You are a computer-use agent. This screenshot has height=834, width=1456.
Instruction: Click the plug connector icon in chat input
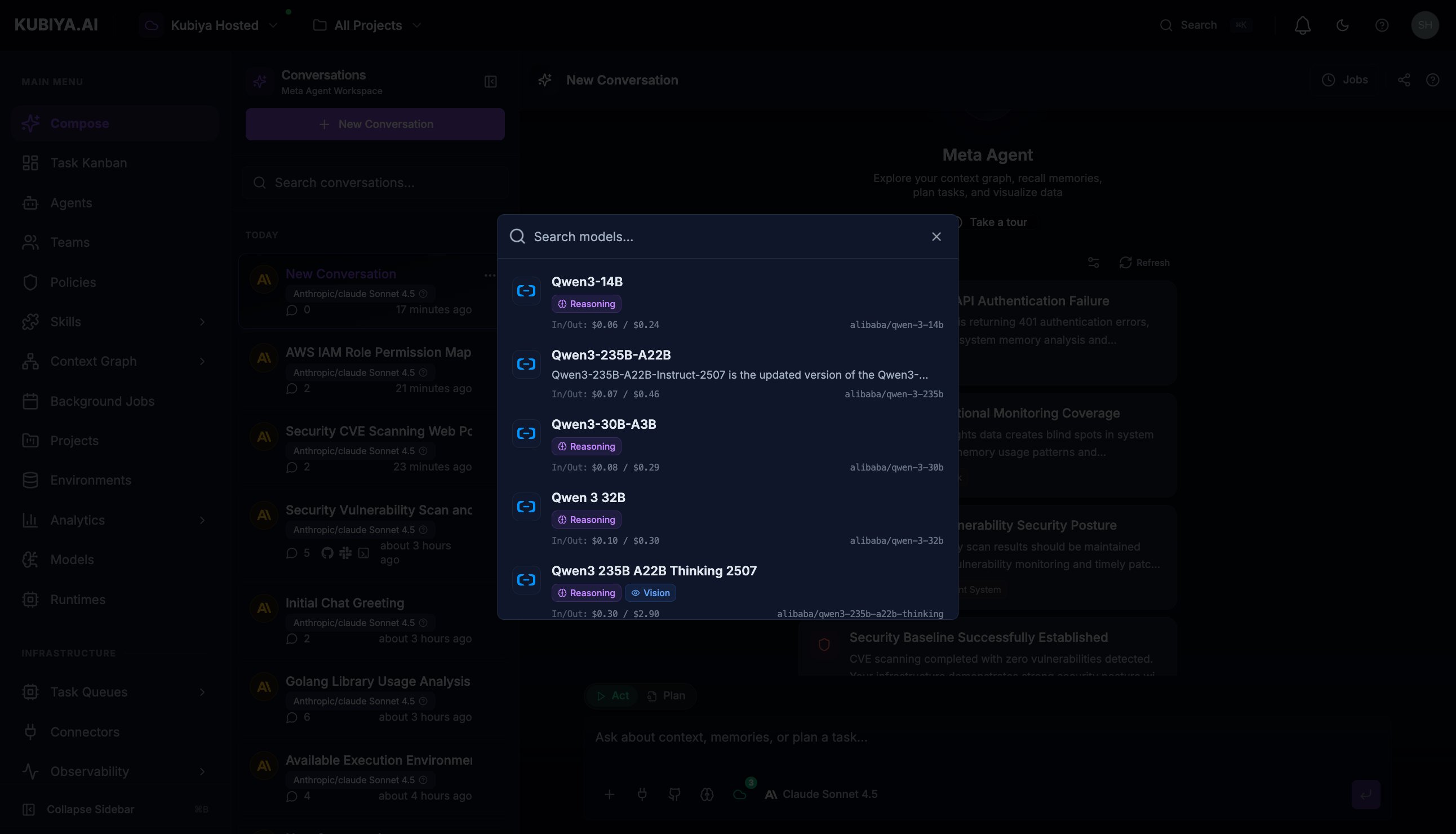pyautogui.click(x=642, y=795)
